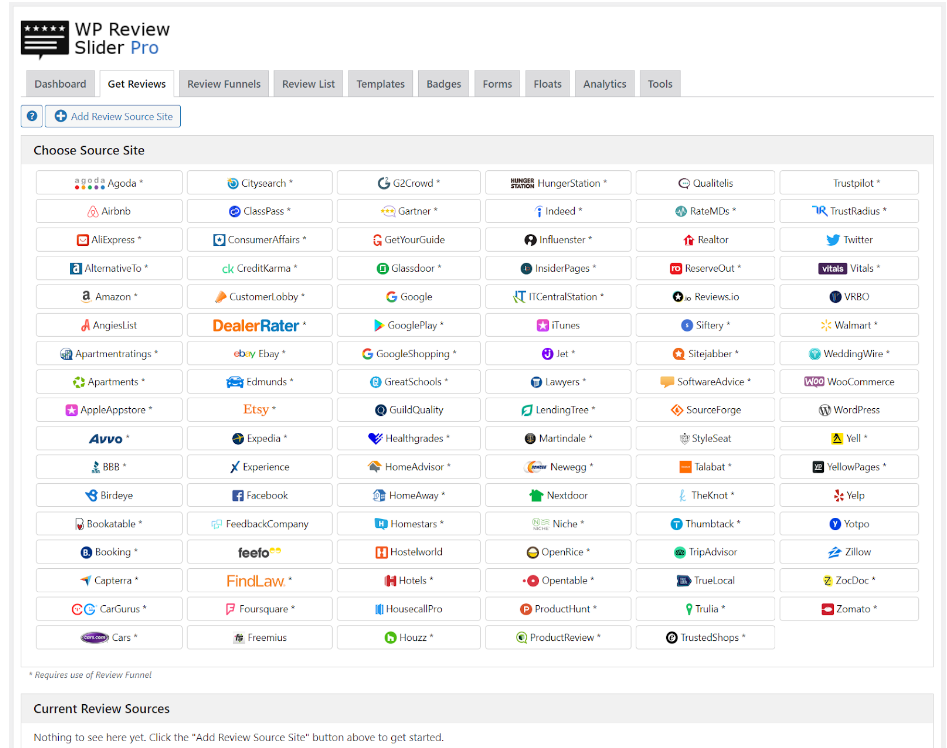This screenshot has width=947, height=748.
Task: Choose the Trustpilot source
Action: point(849,183)
